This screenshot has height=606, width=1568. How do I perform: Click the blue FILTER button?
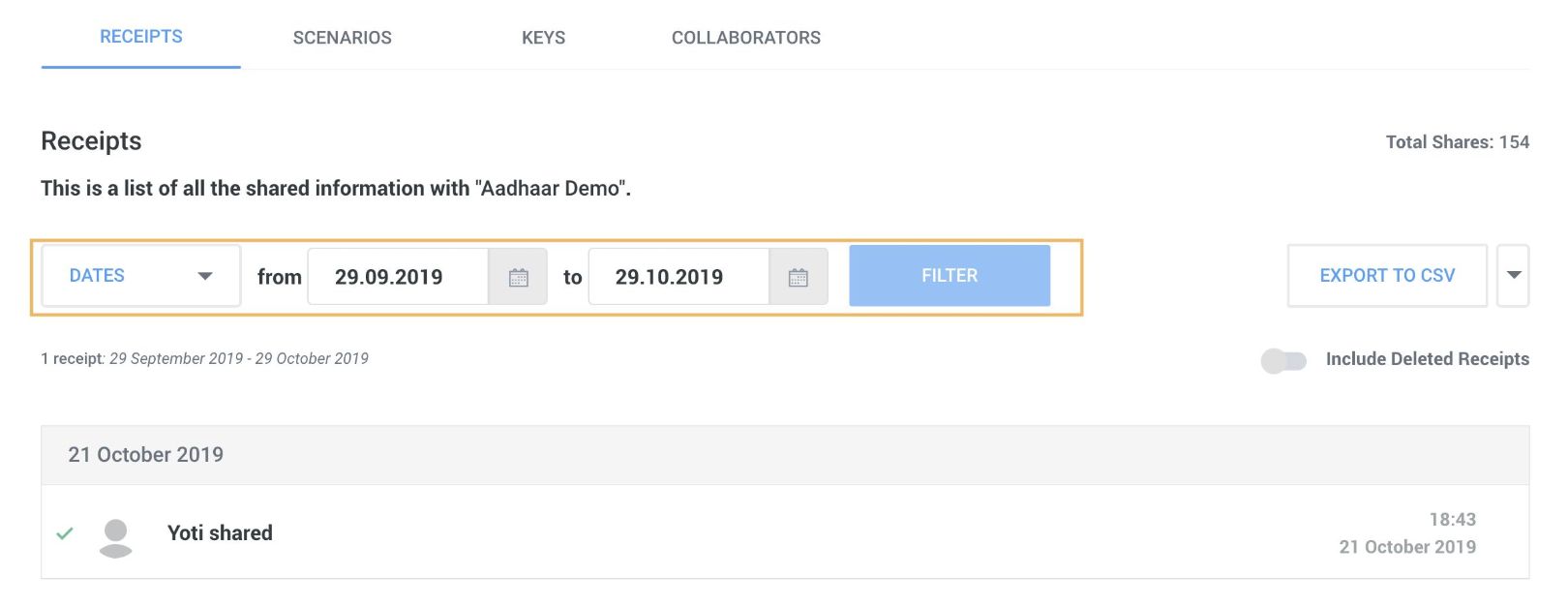pos(950,276)
